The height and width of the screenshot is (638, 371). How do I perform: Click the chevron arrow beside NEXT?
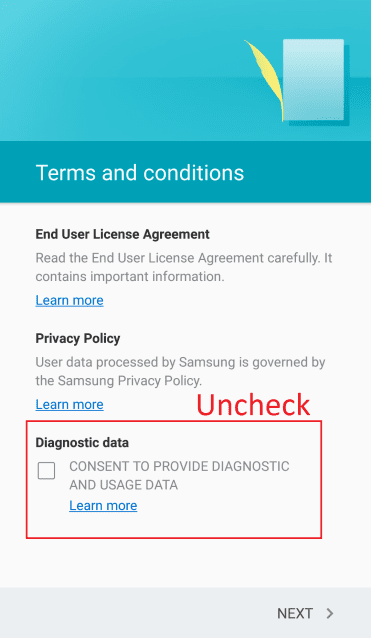pos(330,613)
